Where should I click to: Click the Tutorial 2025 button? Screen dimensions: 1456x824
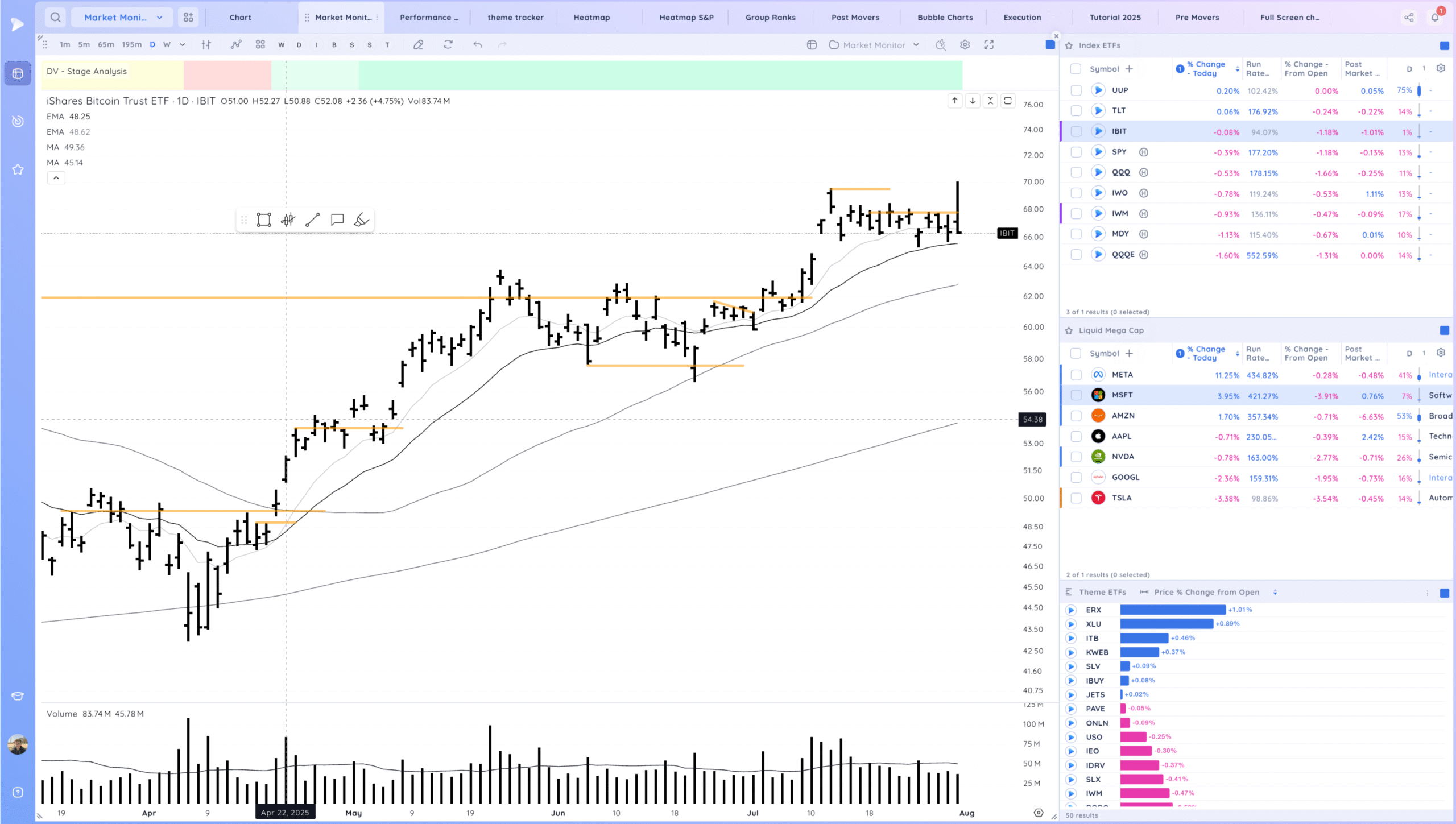[1115, 17]
